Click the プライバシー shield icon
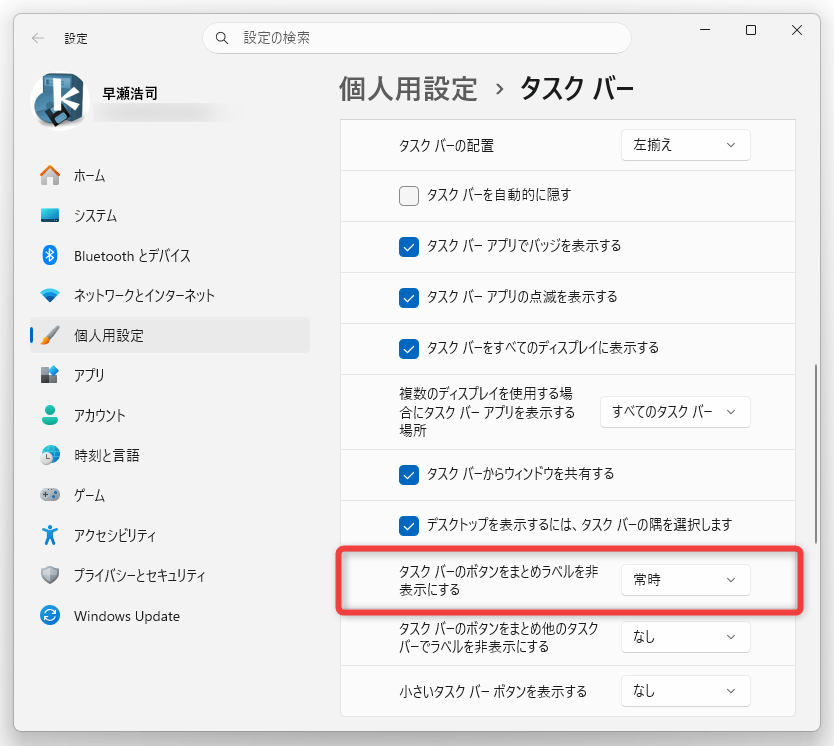The width and height of the screenshot is (834, 746). [x=50, y=575]
